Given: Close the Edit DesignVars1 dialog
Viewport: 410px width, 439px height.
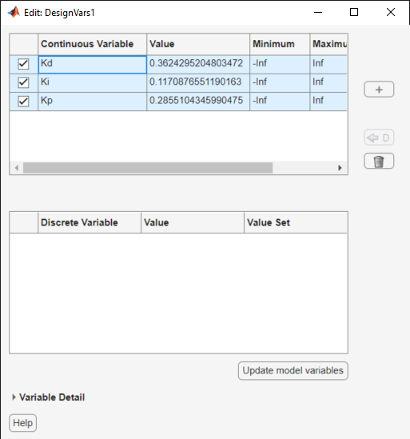Looking at the screenshot, I should (391, 12).
